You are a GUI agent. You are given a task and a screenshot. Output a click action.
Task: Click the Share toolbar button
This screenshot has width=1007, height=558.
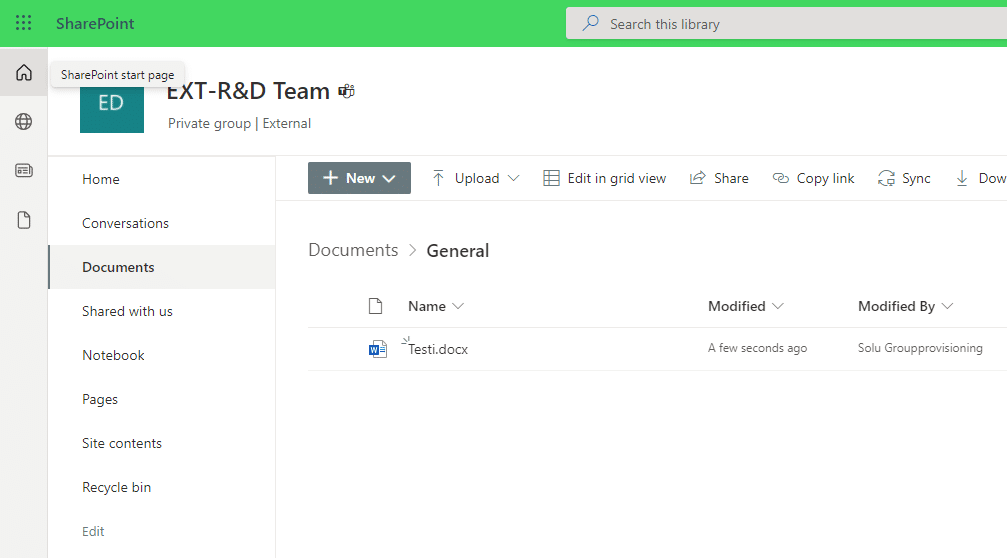(x=719, y=178)
